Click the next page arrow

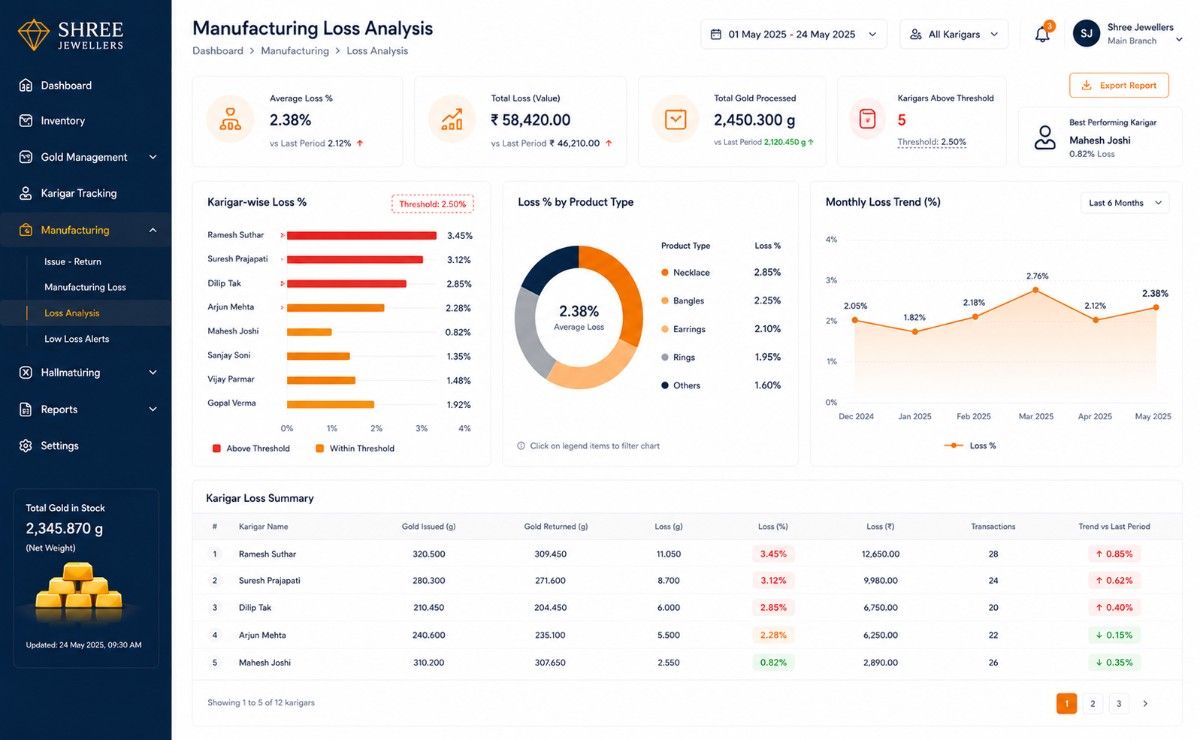point(1145,704)
